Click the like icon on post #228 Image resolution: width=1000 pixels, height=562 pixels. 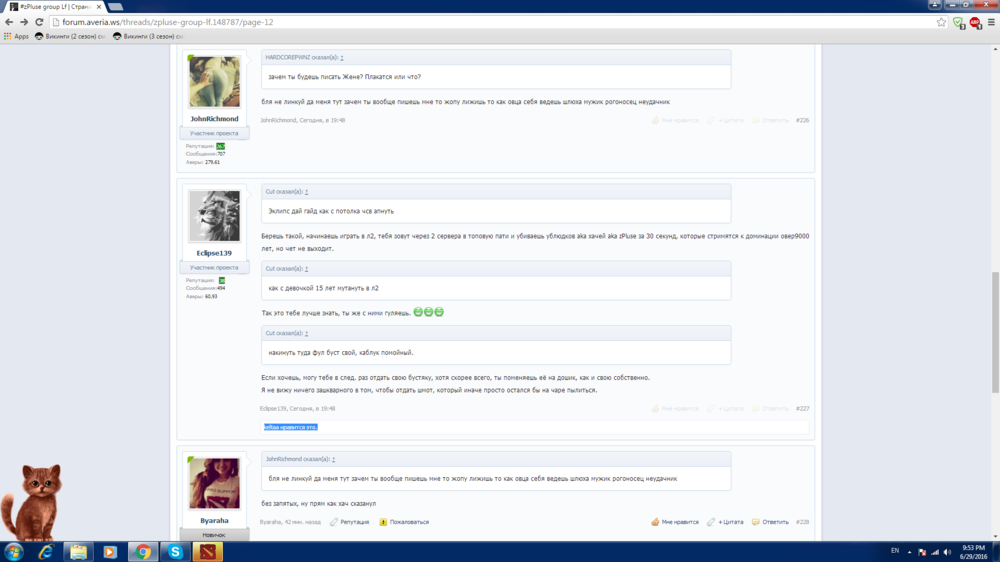(x=655, y=522)
